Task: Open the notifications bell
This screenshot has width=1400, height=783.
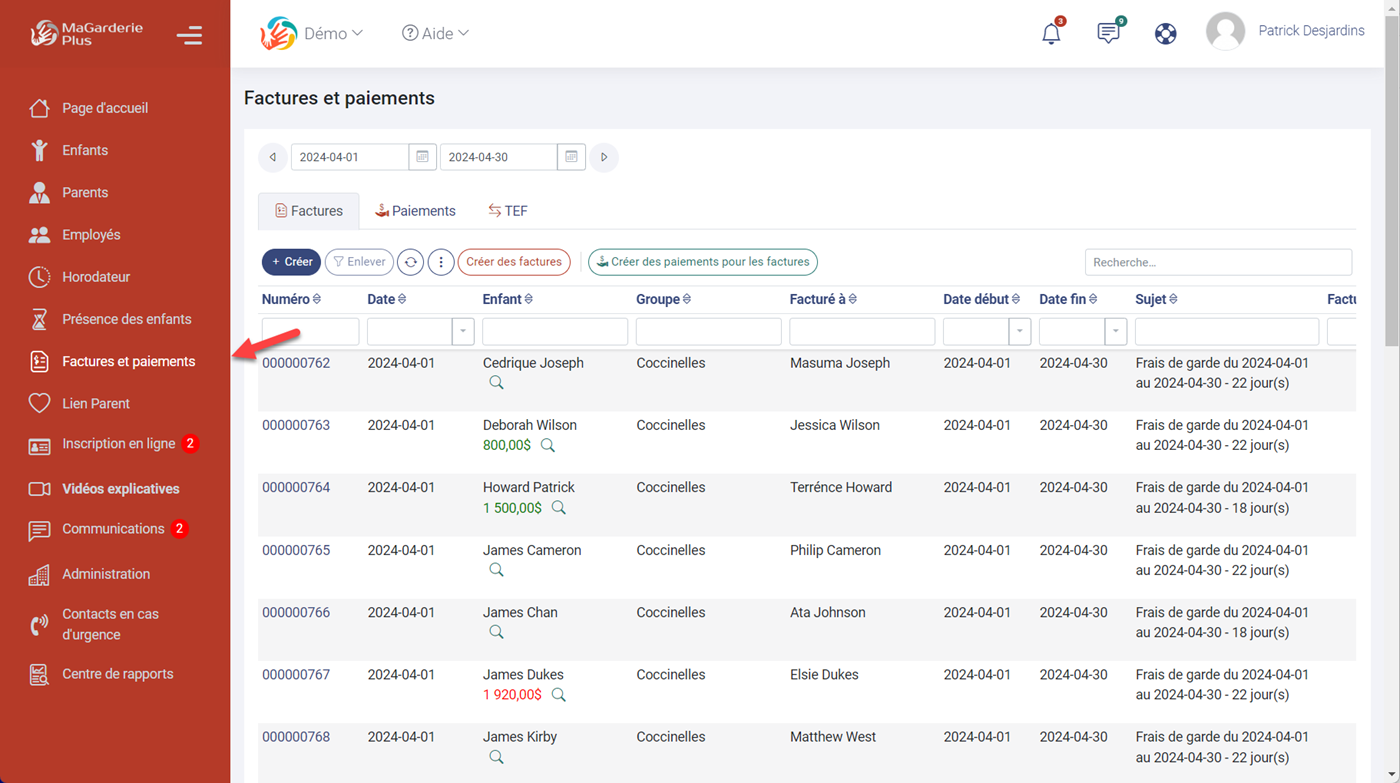Action: coord(1051,33)
